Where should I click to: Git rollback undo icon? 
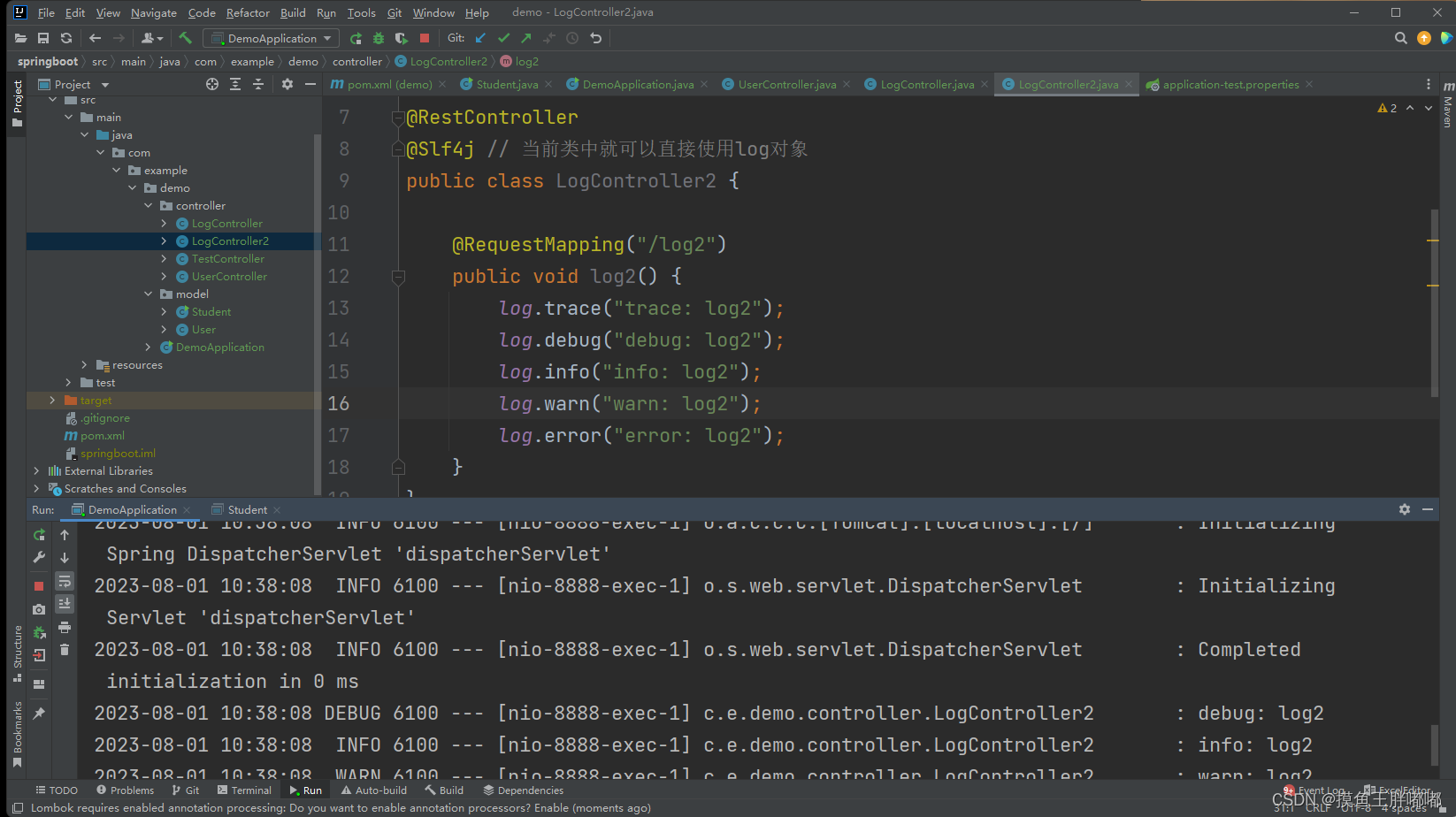pyautogui.click(x=596, y=38)
